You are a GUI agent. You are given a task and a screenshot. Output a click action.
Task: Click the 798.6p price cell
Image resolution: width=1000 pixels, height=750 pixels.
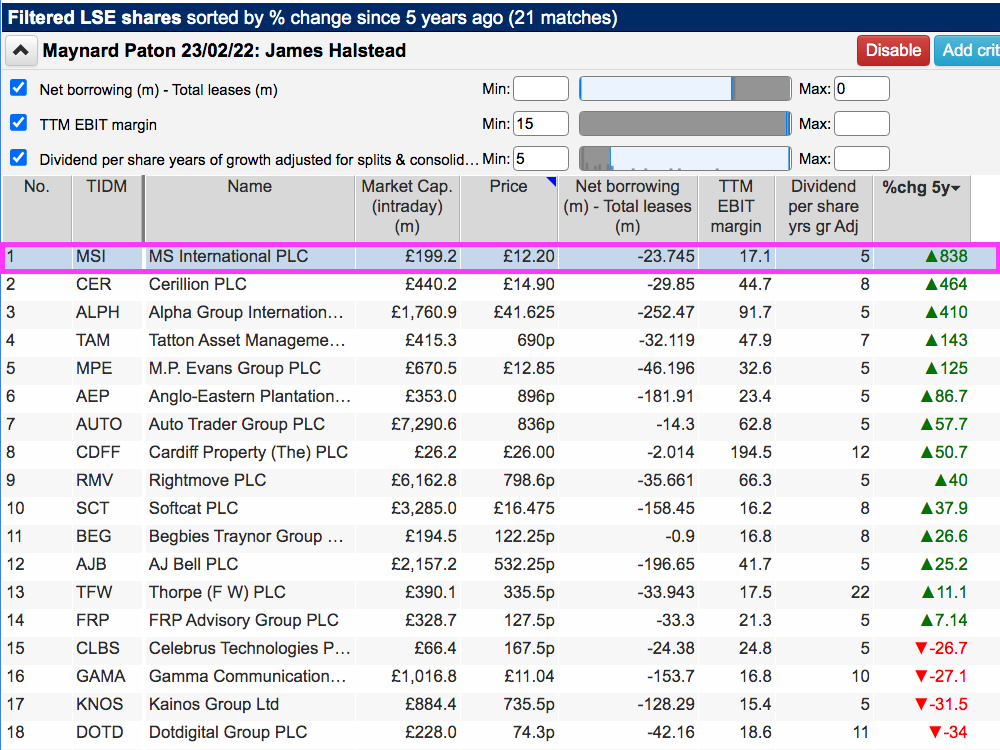524,481
